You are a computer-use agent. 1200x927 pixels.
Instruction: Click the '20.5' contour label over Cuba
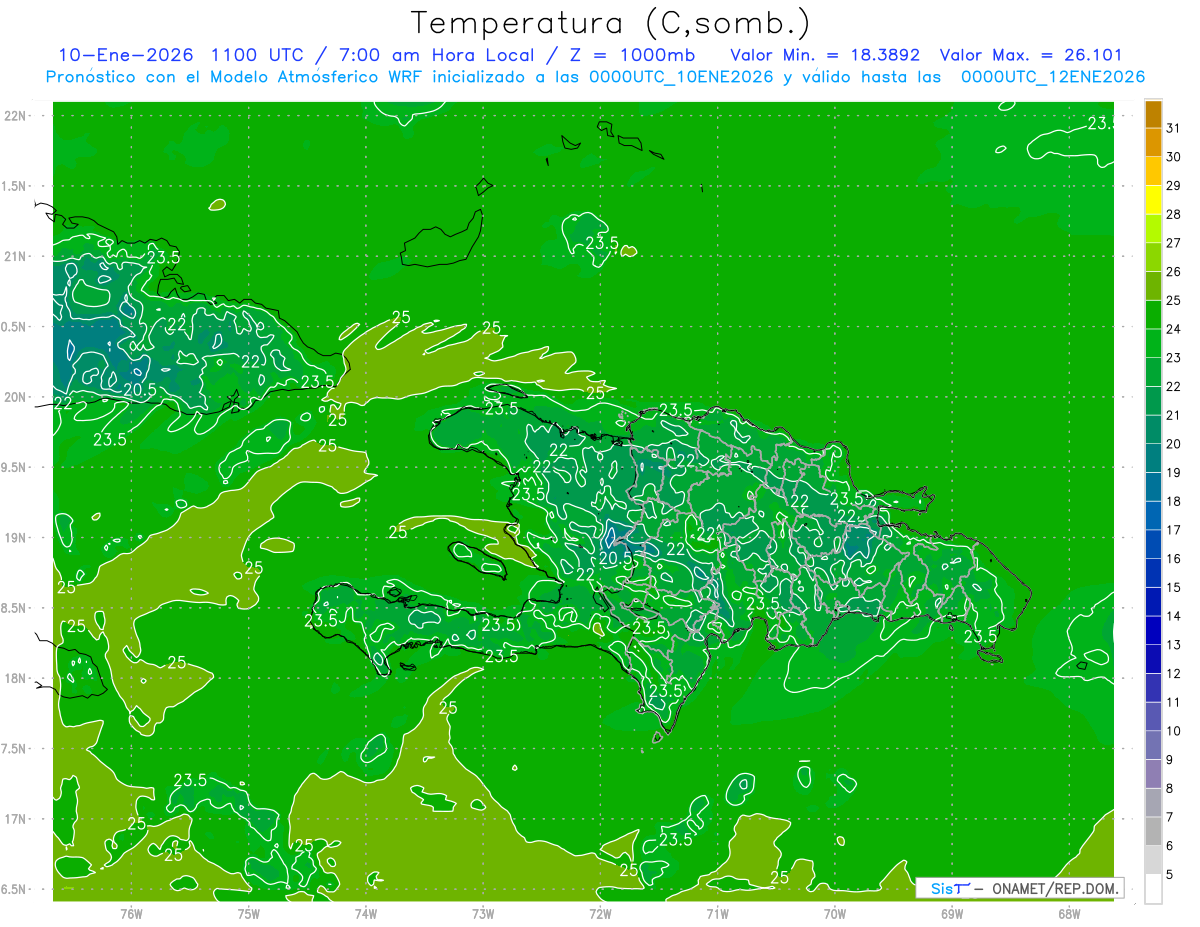pos(140,389)
